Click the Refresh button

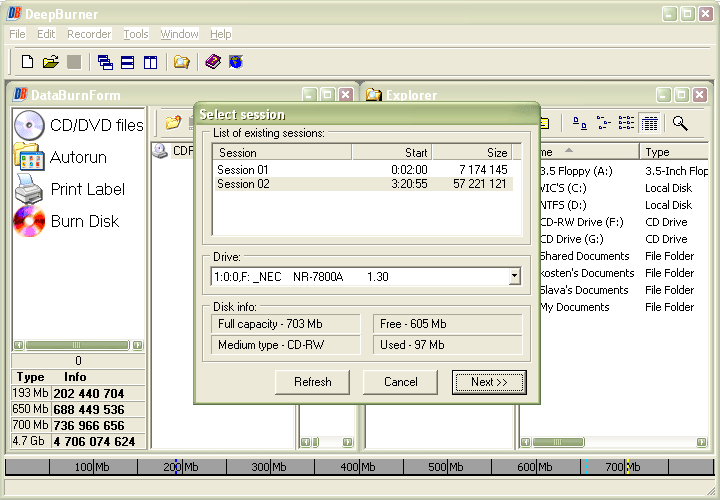(313, 382)
